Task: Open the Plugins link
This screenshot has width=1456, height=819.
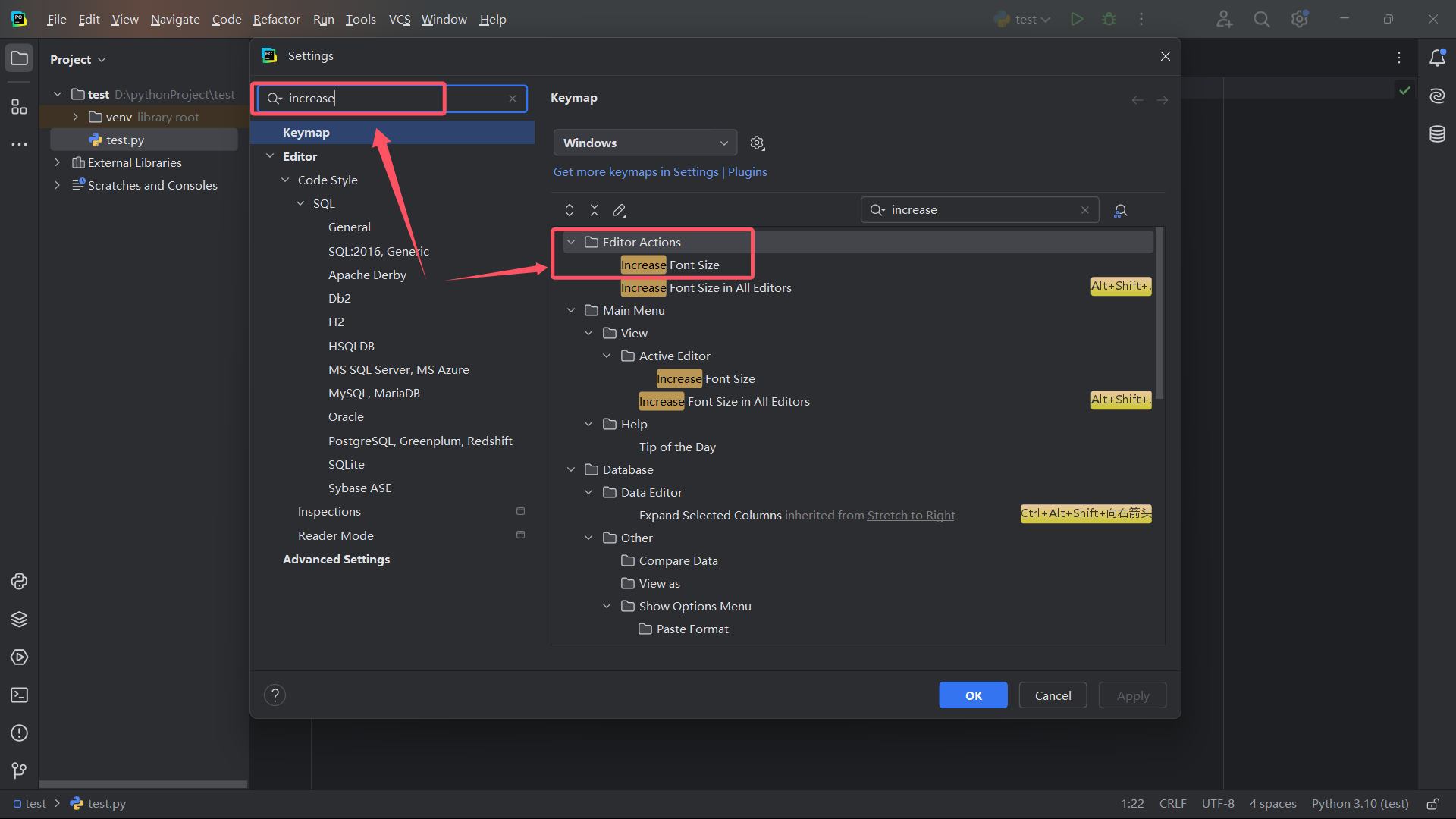Action: 747,172
